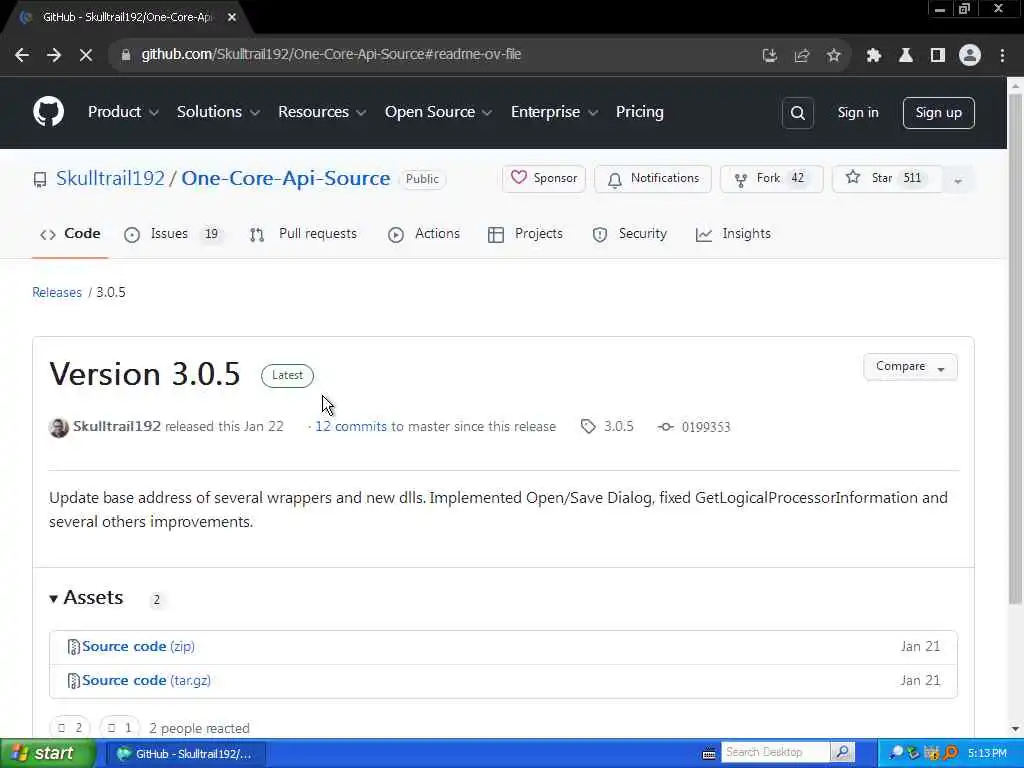
Task: Open GitHub search with the magnifier icon
Action: [x=797, y=113]
